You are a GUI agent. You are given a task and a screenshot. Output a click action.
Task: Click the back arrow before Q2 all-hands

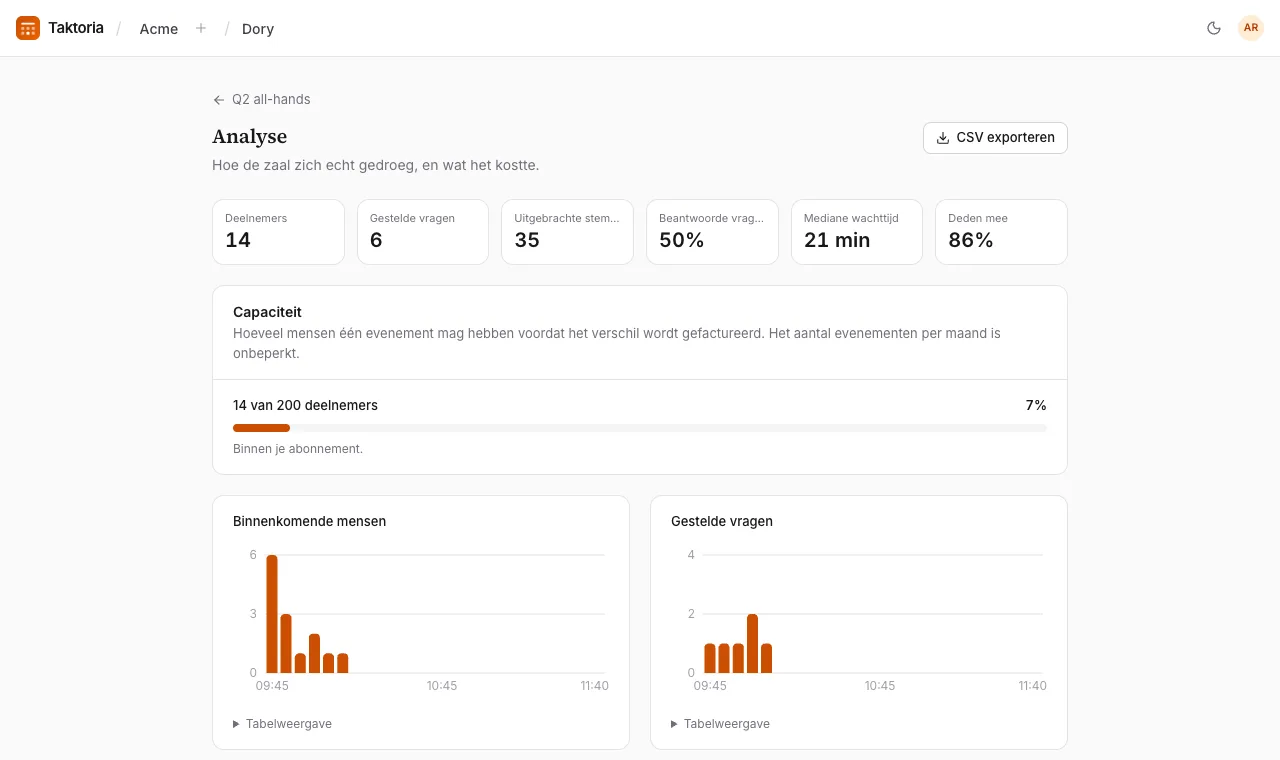click(219, 100)
